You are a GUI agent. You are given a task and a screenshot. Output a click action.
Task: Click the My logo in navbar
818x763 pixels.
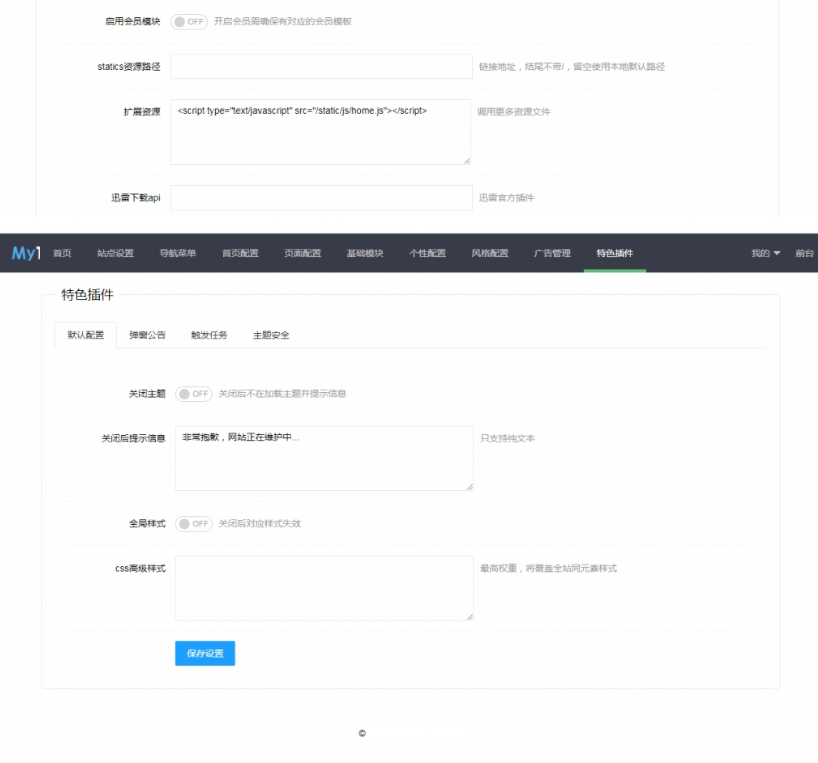tap(26, 253)
